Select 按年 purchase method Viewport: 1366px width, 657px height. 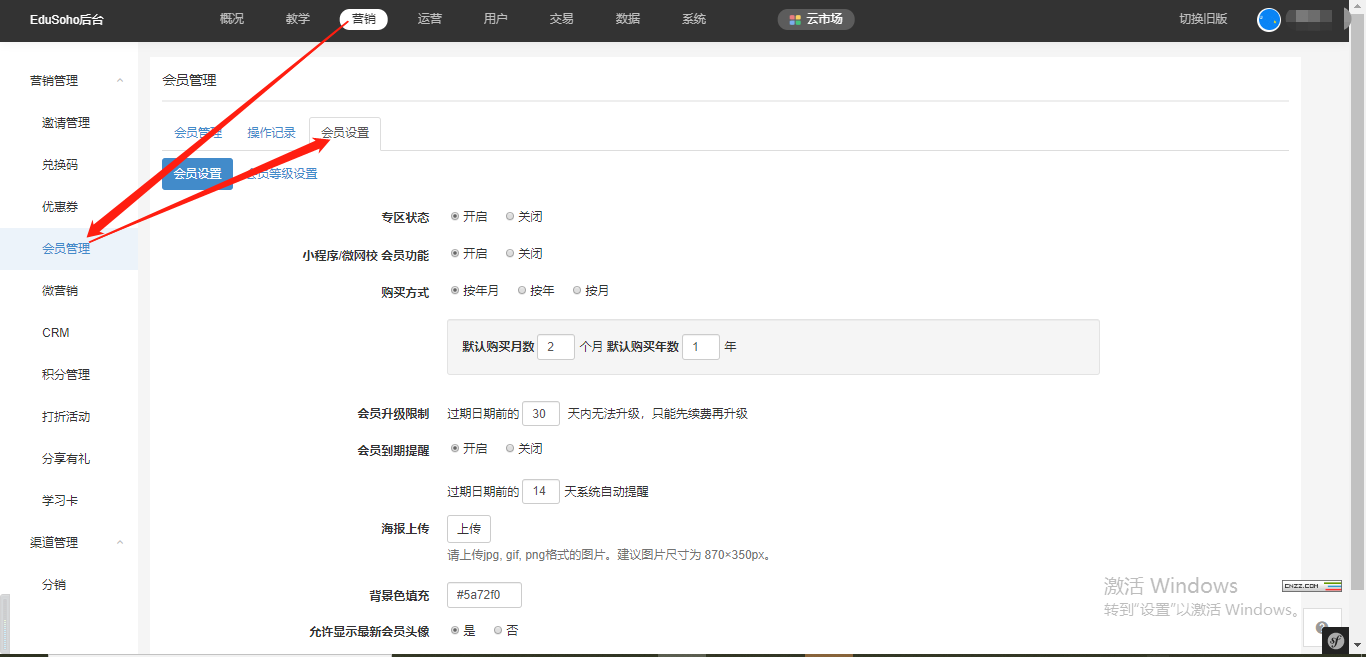[x=522, y=291]
